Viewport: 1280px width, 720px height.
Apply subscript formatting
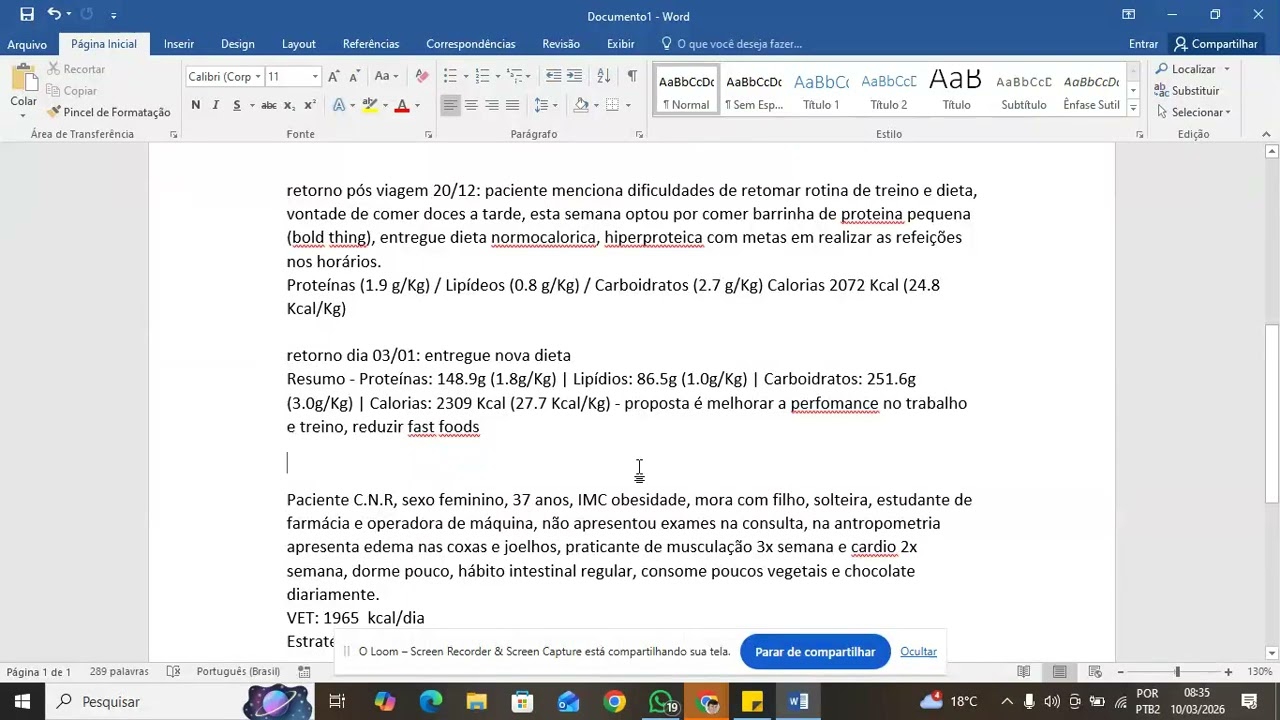click(289, 105)
